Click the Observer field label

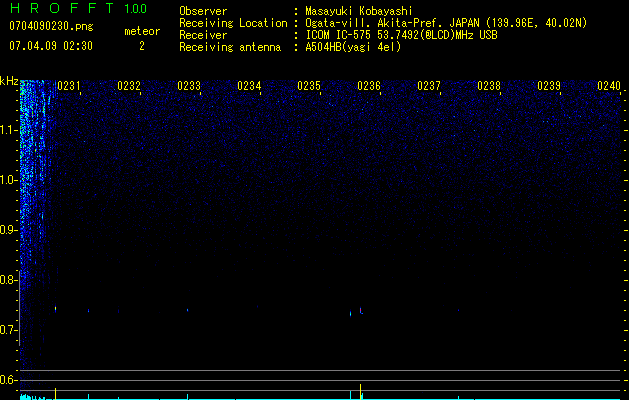point(203,11)
